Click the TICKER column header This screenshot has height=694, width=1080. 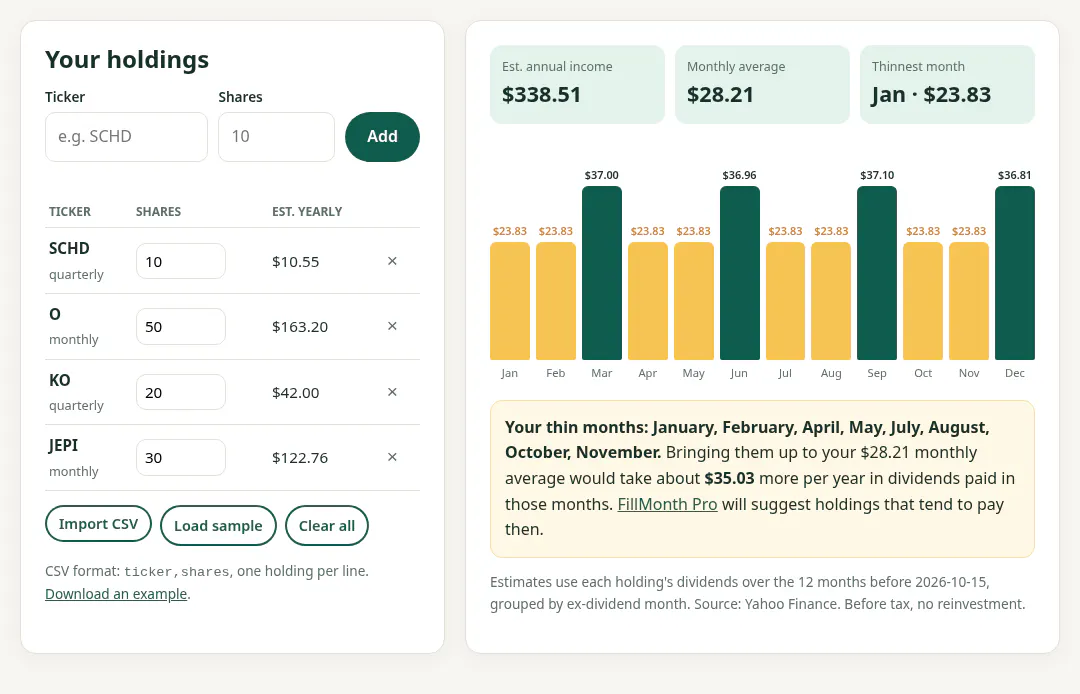[x=70, y=211]
